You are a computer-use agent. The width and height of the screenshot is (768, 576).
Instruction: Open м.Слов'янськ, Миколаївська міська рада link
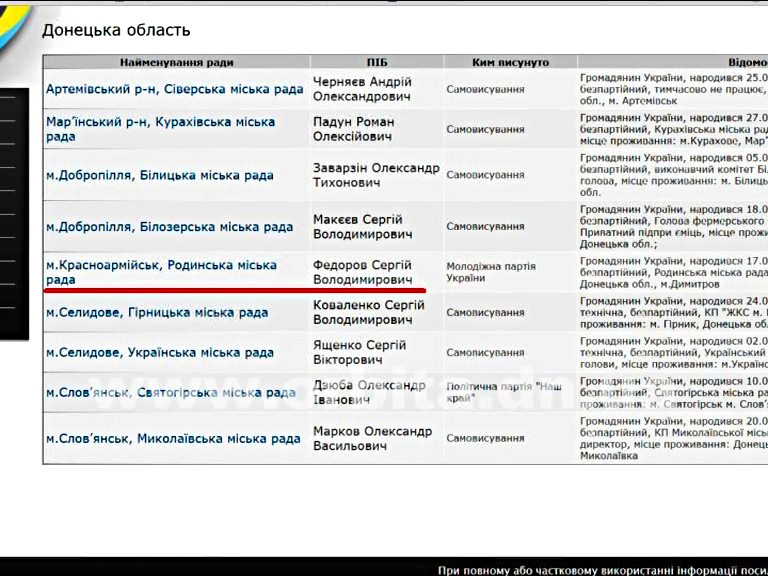(x=173, y=438)
